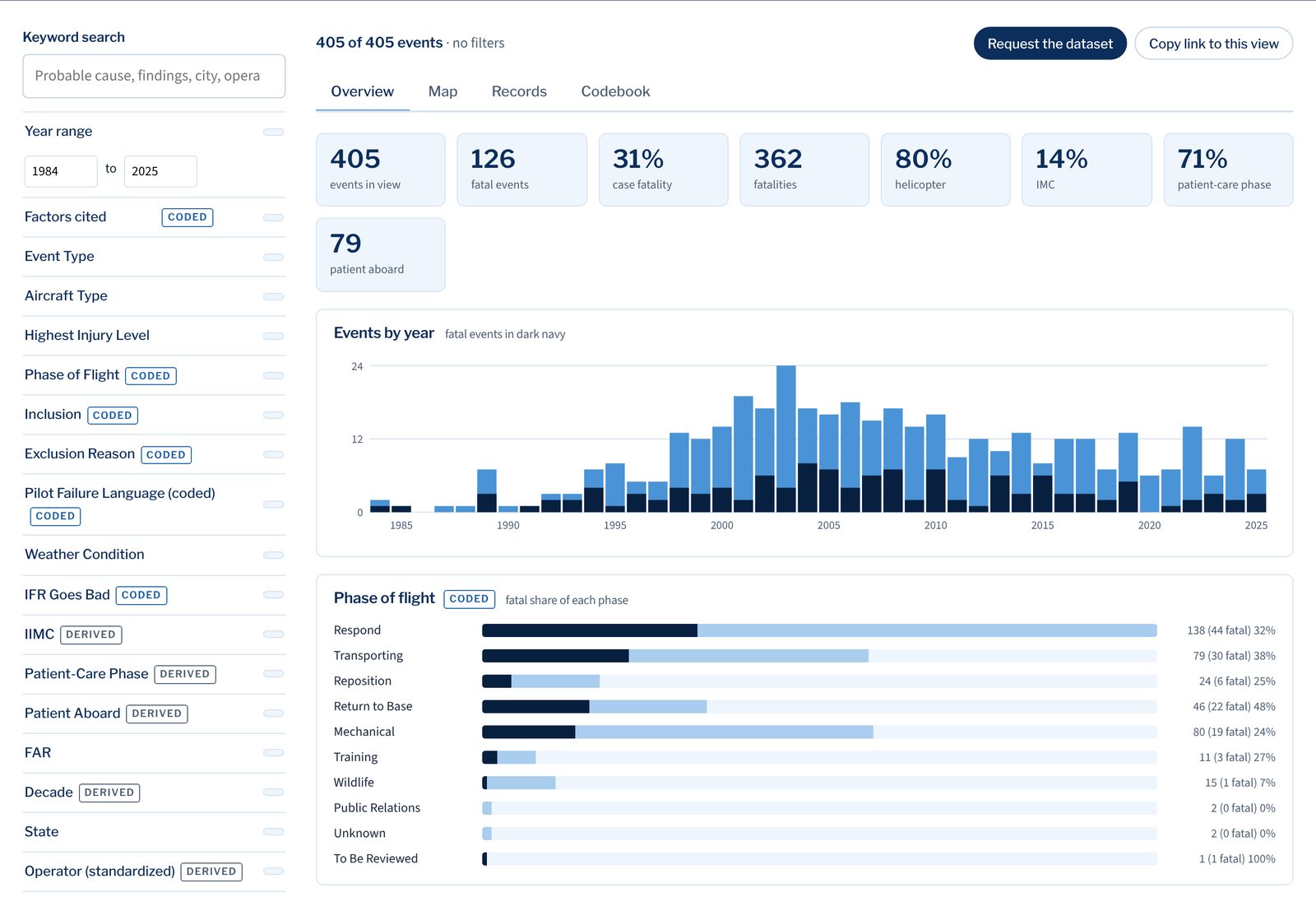Collapse the Year range filter section
Screen dimensions: 1316x897
155,132
